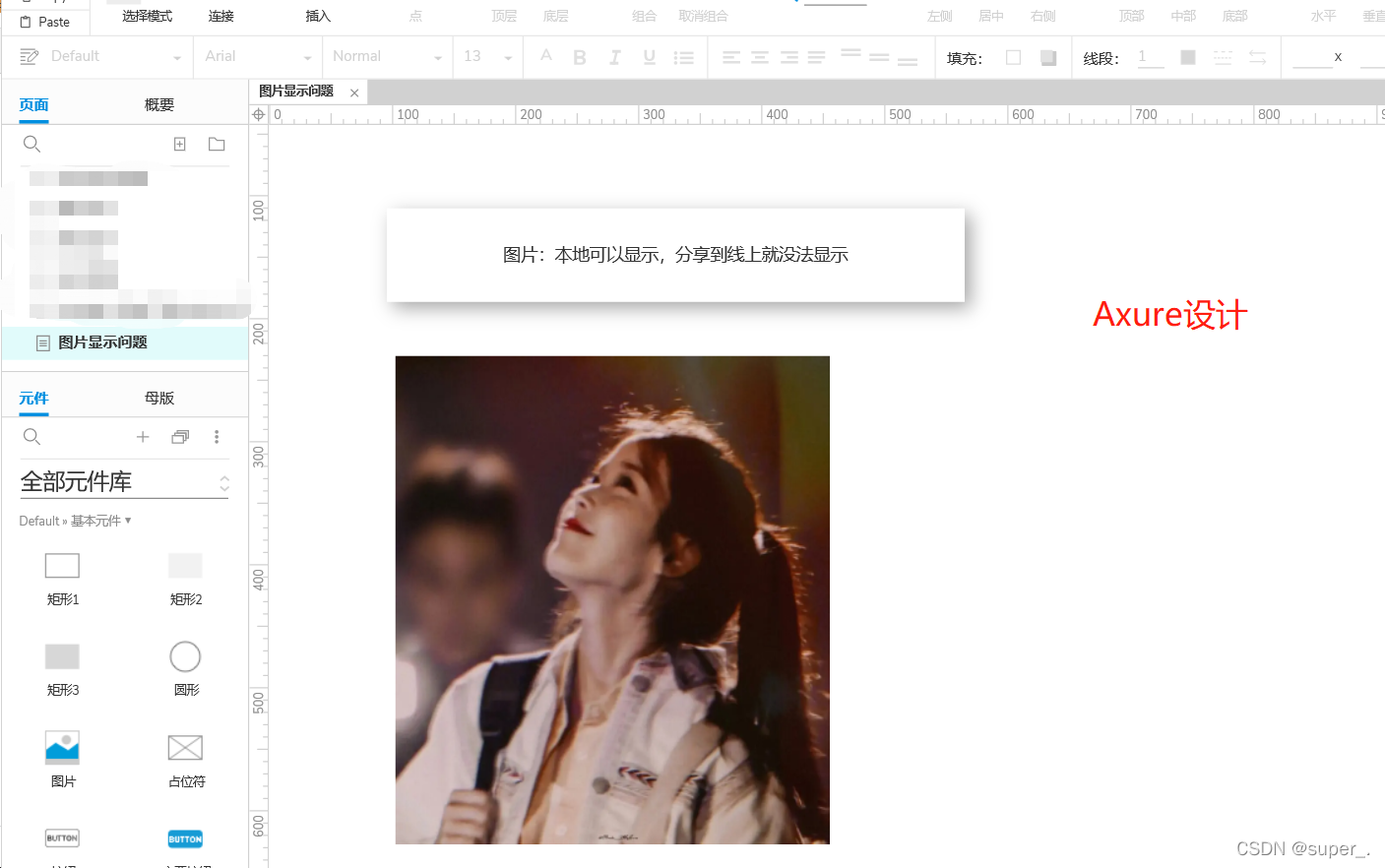
Task: Align text left in toolbar
Action: [x=731, y=57]
